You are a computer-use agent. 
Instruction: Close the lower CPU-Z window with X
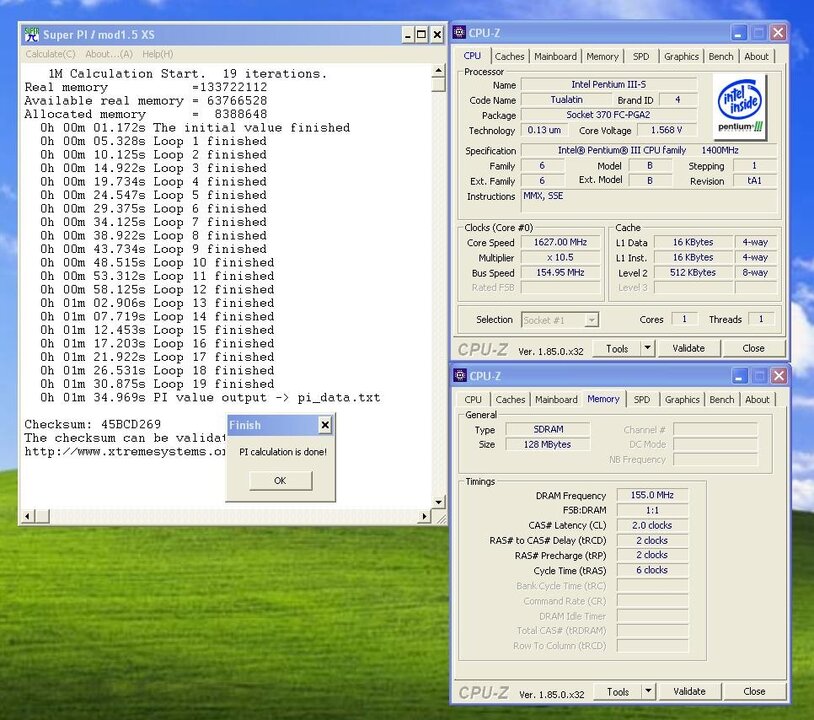779,376
